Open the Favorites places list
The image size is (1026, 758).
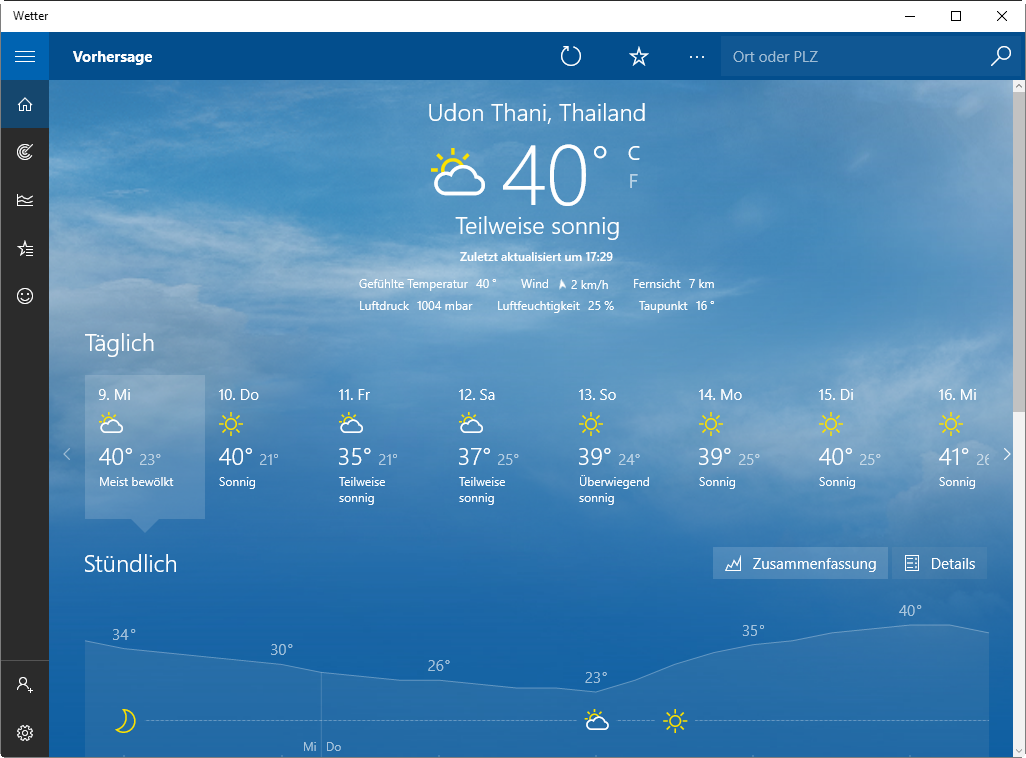click(x=25, y=248)
